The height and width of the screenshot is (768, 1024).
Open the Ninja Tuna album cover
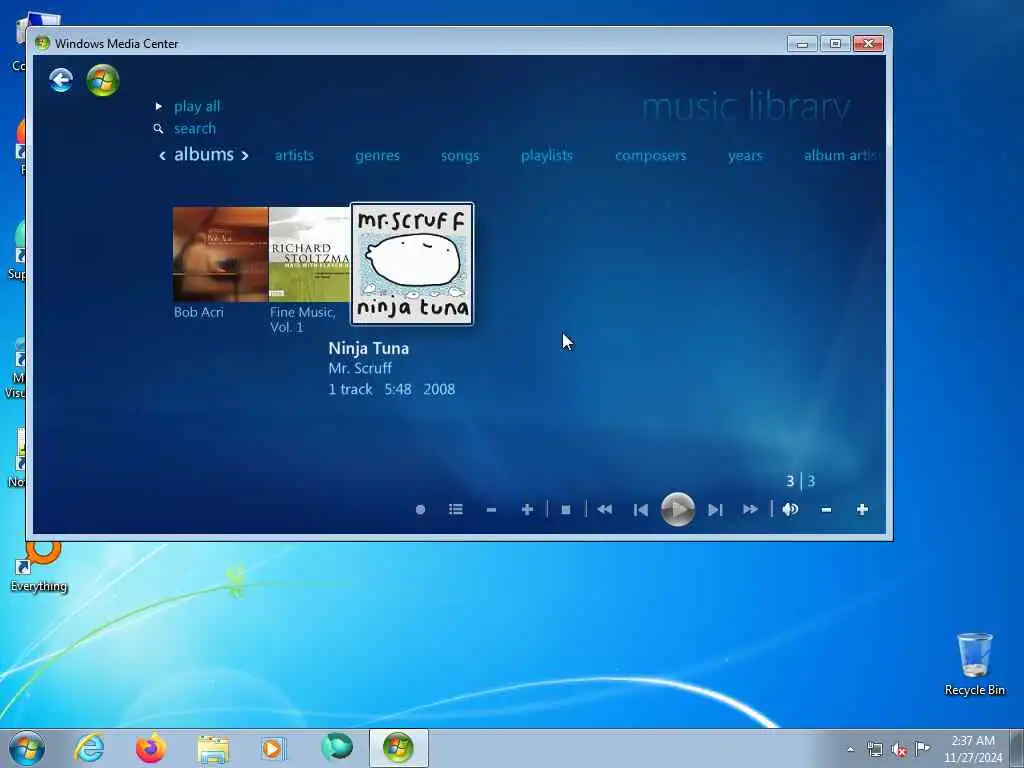412,263
